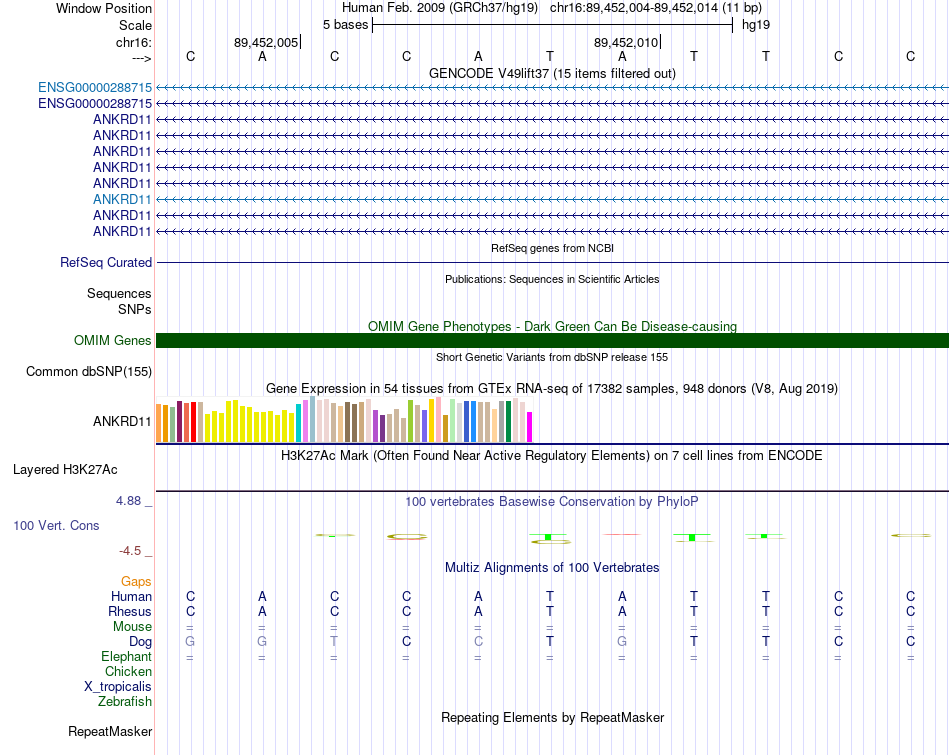The height and width of the screenshot is (755, 950).
Task: Click the Gaps label in Multiz track
Action: pos(136,582)
